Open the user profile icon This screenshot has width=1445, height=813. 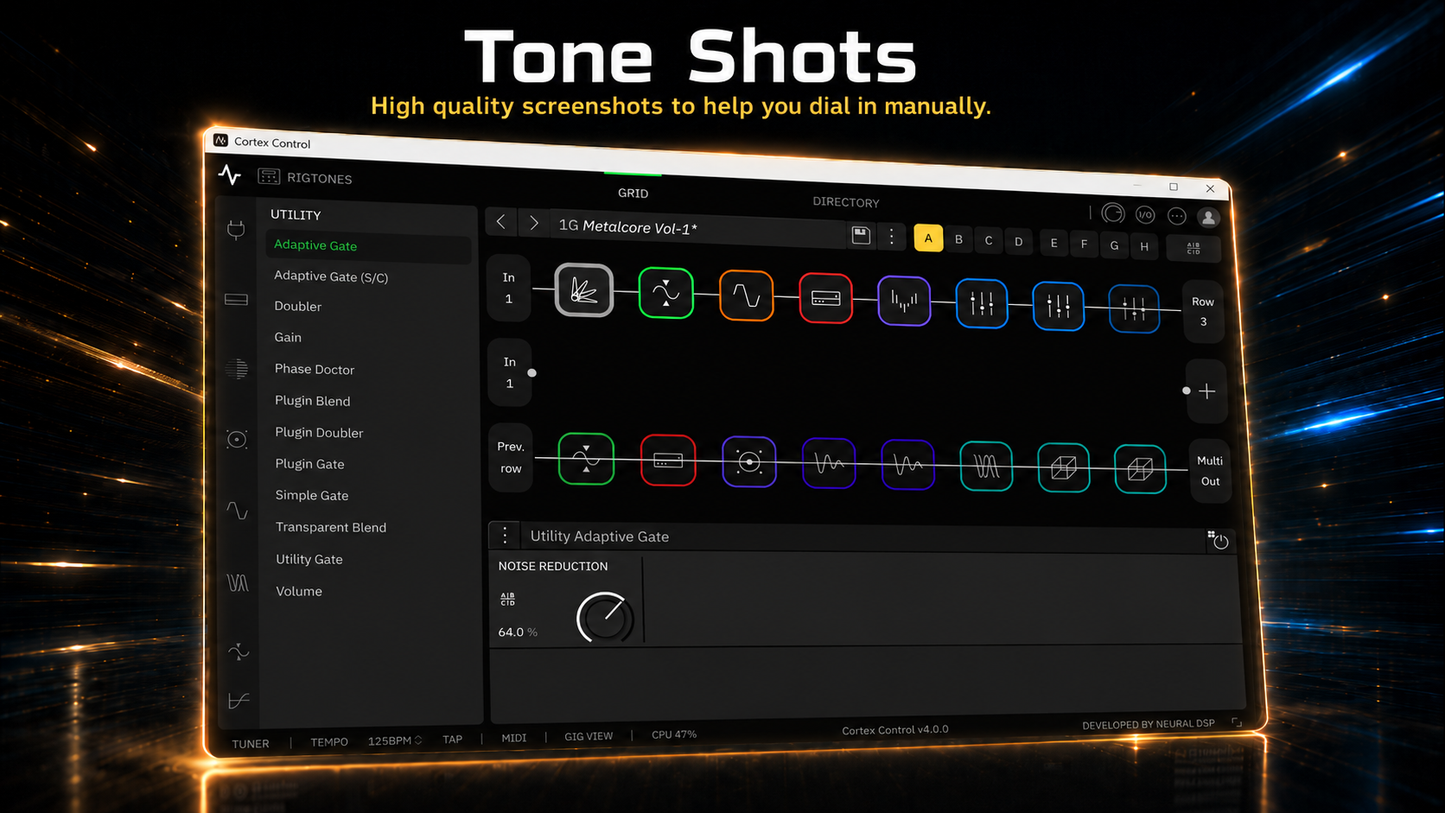(x=1209, y=217)
